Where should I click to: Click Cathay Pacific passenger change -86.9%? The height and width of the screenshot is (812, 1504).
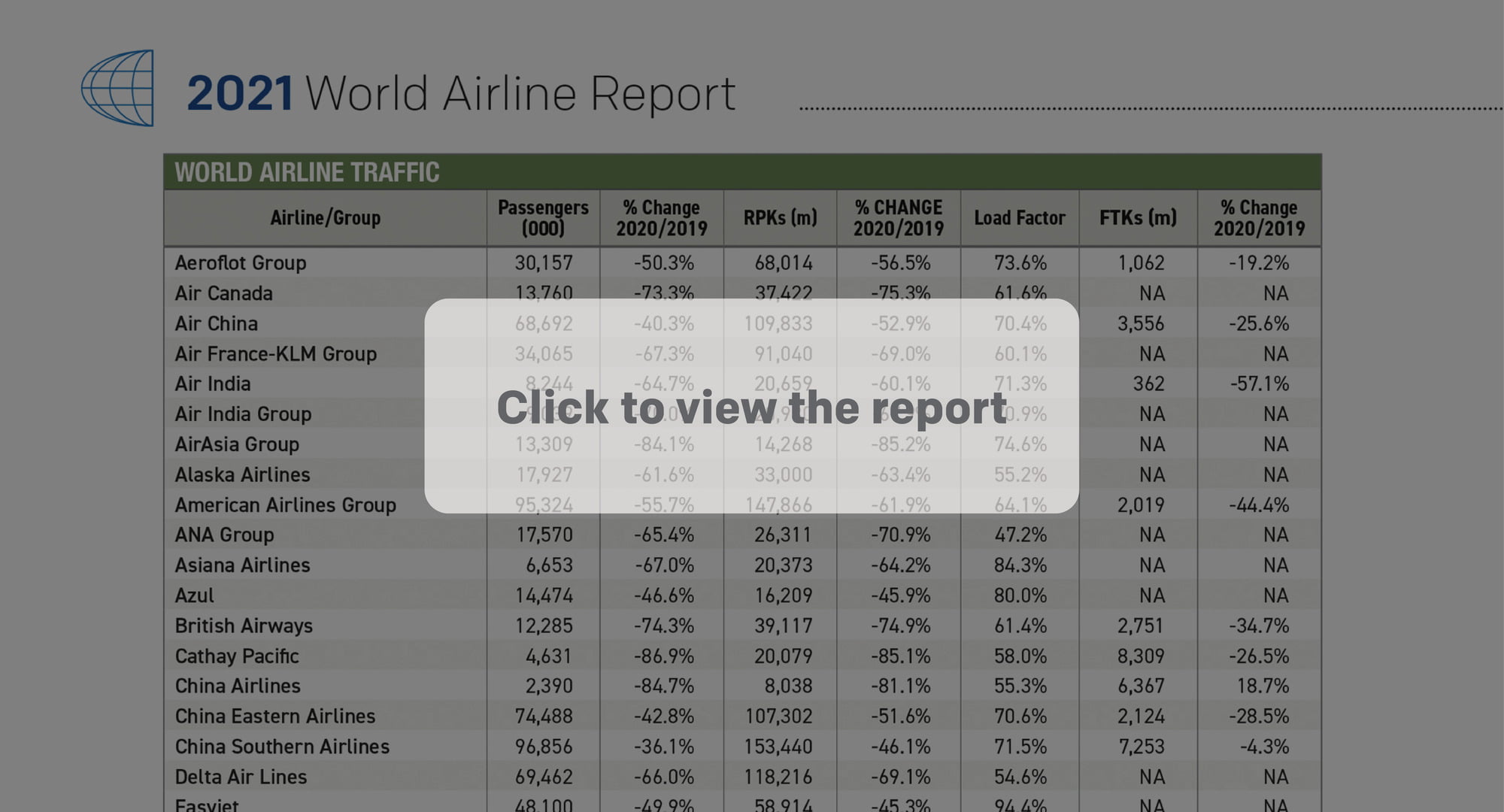tap(663, 656)
